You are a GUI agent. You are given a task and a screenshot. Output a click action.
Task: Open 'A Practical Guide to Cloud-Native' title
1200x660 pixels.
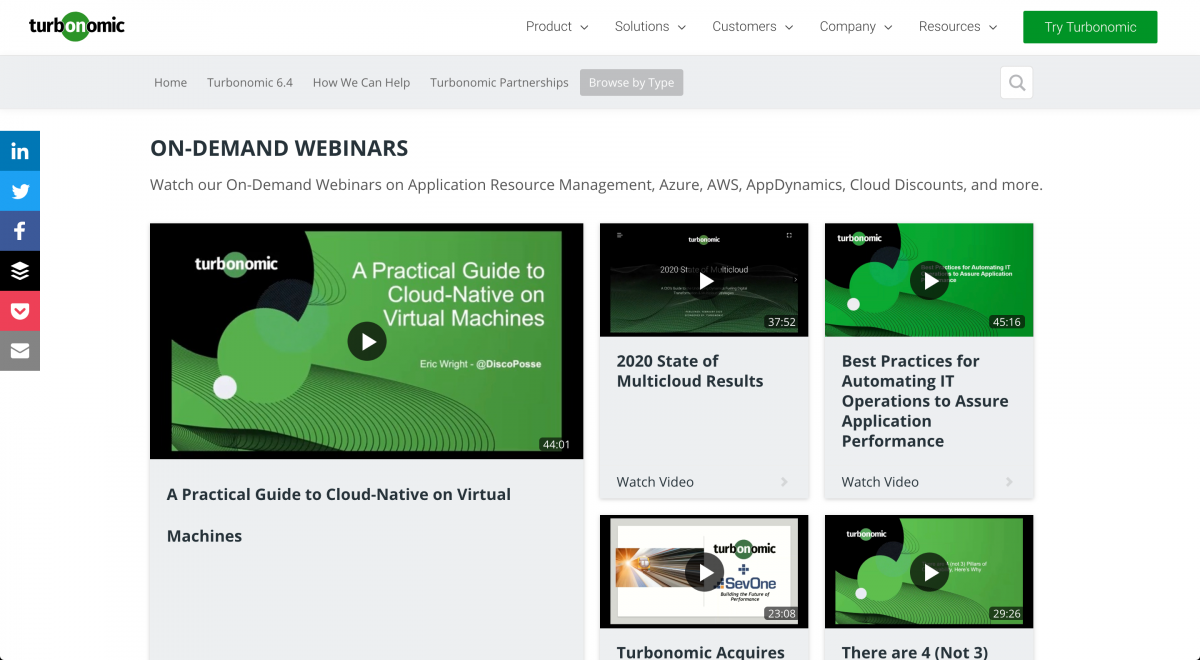(339, 515)
